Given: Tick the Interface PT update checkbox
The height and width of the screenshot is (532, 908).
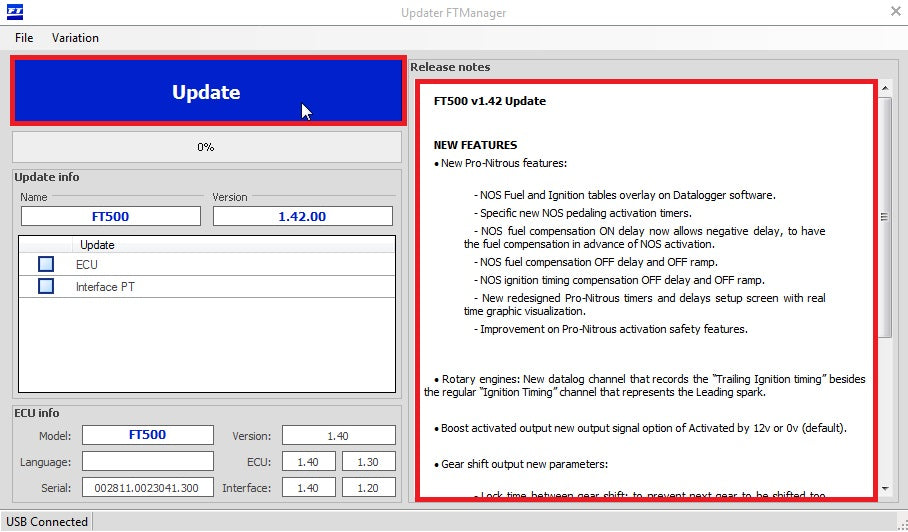Looking at the screenshot, I should click(46, 286).
